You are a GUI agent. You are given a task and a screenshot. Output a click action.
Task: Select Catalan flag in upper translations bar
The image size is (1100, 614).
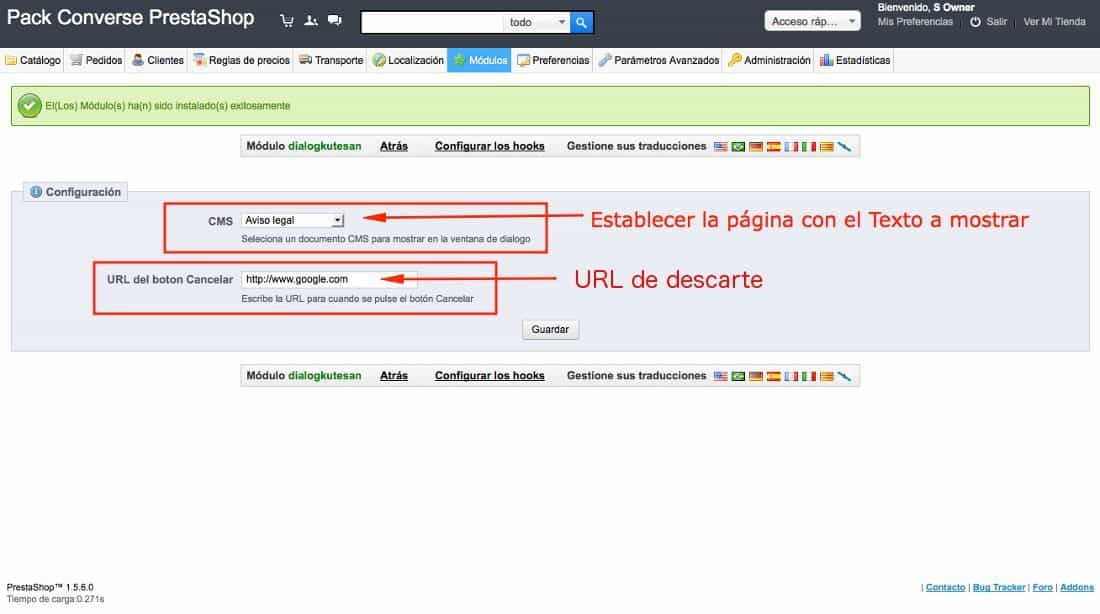826,147
